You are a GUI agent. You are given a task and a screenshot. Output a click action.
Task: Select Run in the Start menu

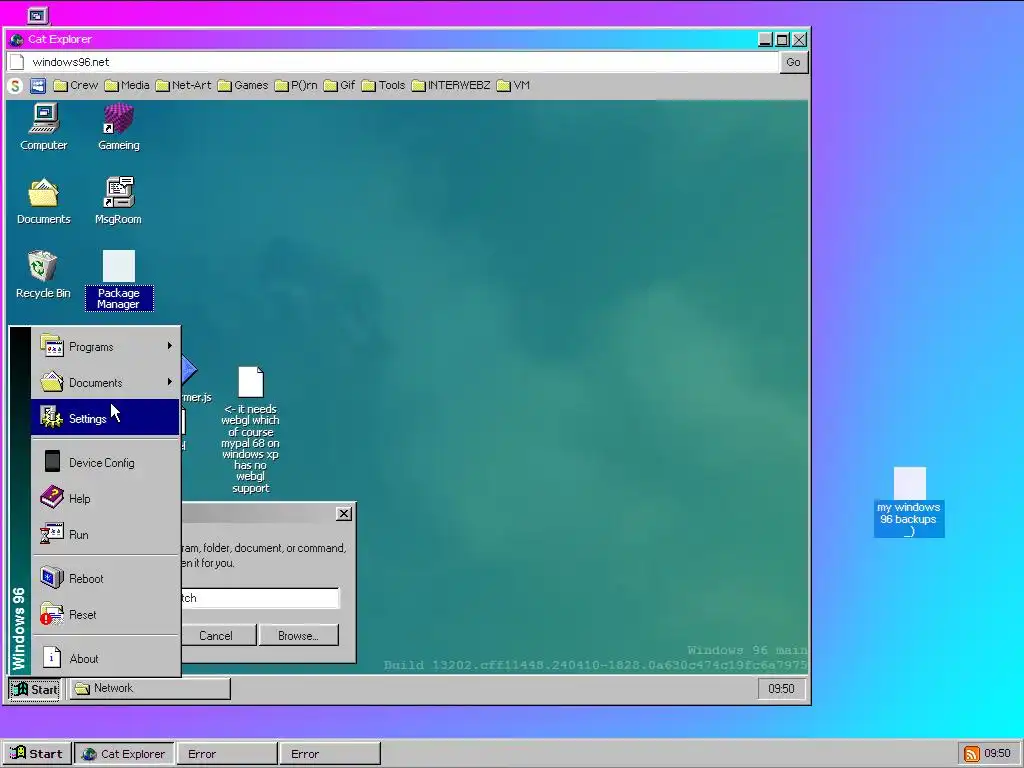105,534
